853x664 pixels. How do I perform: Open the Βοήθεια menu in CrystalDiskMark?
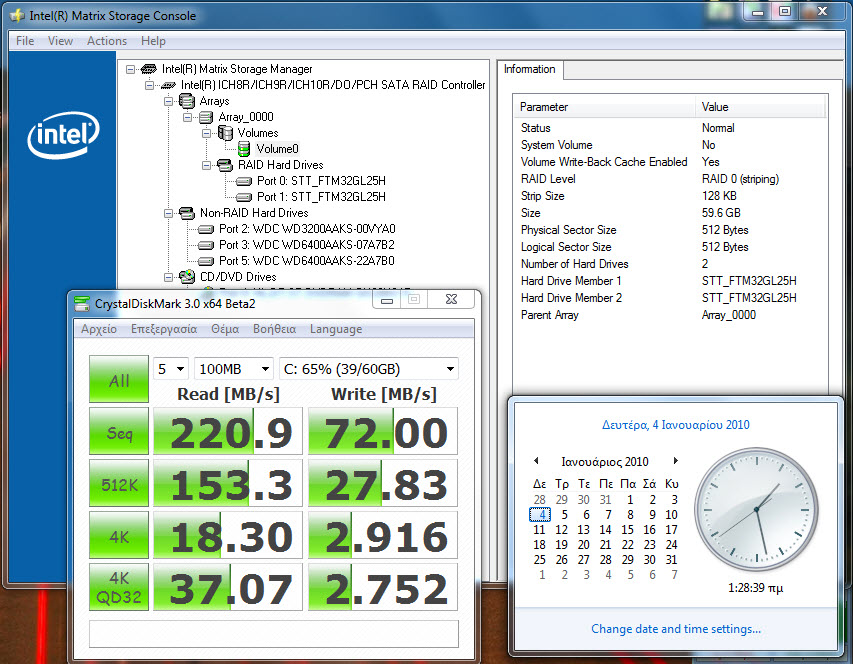pyautogui.click(x=275, y=329)
